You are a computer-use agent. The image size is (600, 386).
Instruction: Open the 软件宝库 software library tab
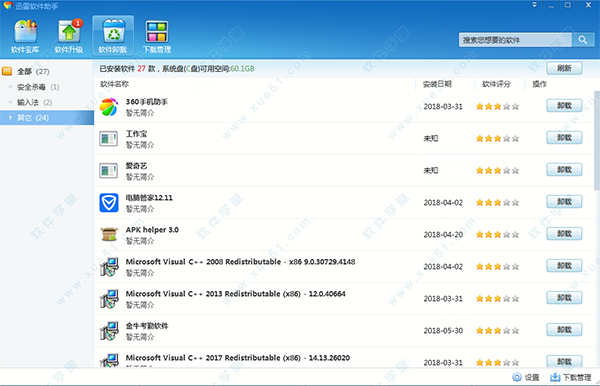tap(25, 36)
